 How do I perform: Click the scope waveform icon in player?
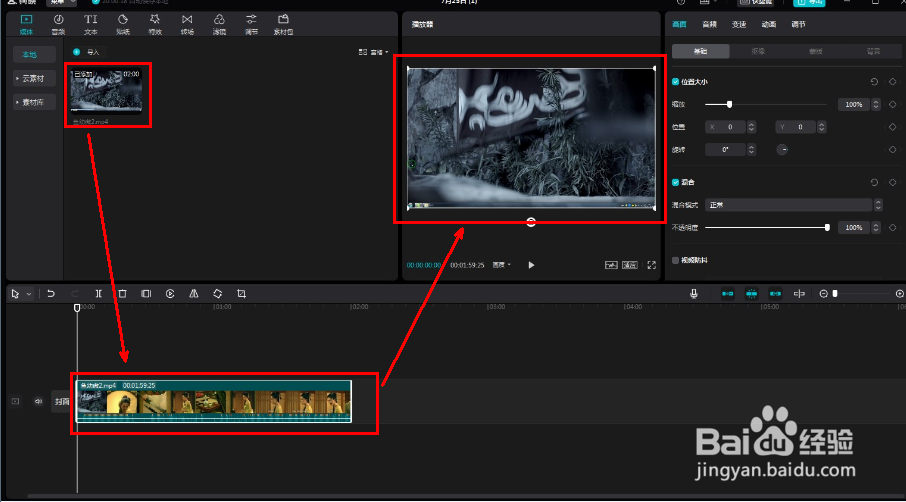[x=611, y=265]
